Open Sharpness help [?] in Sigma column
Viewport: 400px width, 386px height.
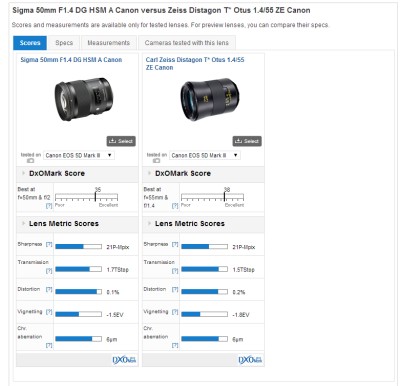(x=49, y=244)
